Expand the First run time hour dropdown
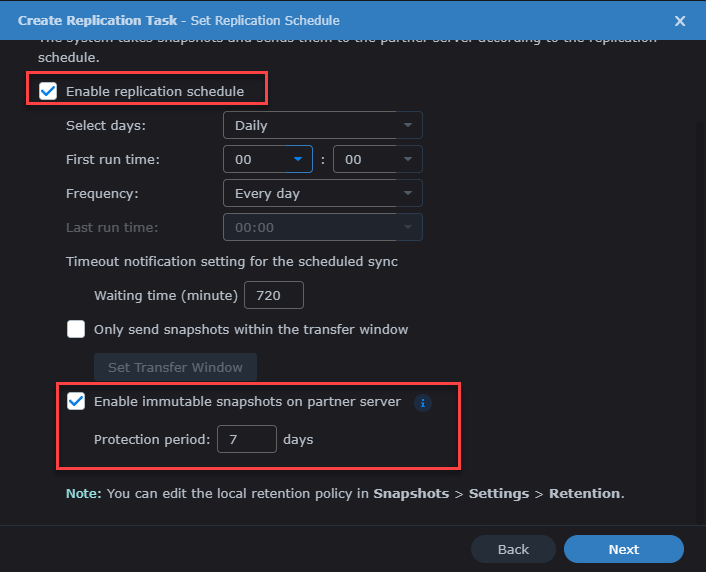706x572 pixels. pyautogui.click(x=268, y=159)
